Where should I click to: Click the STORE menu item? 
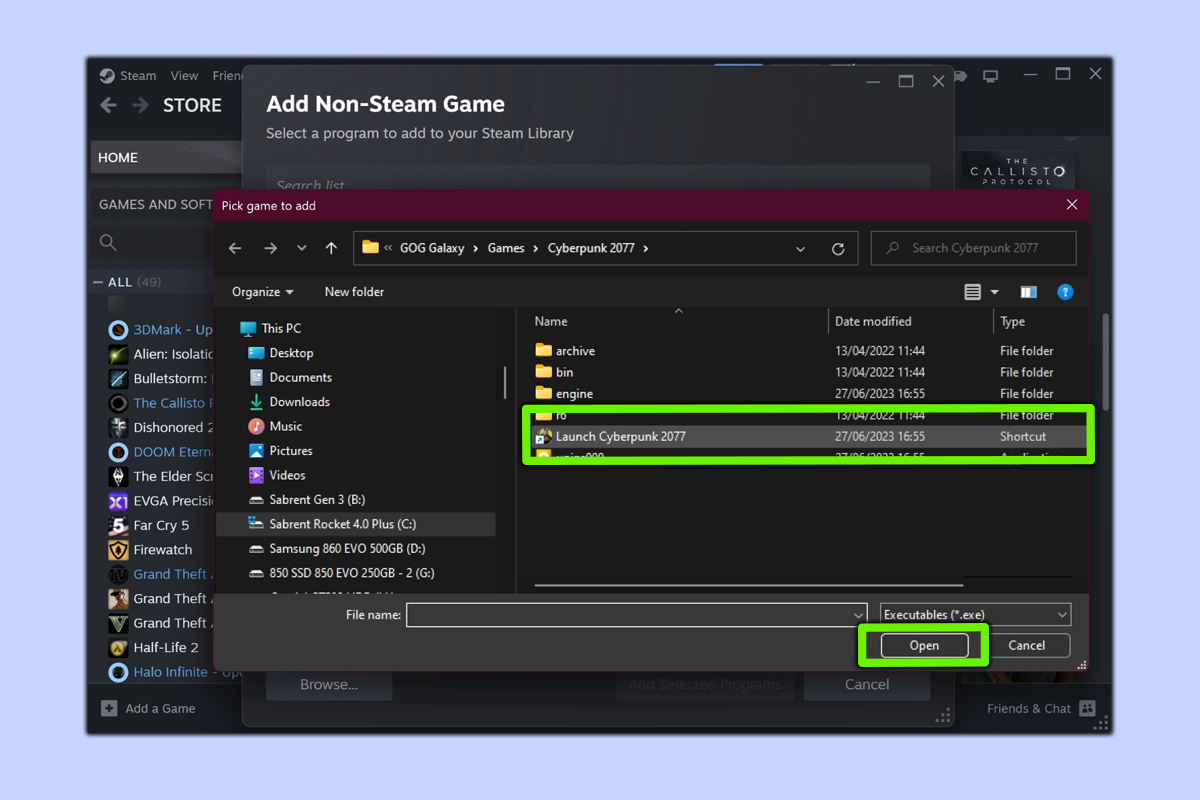coord(193,105)
